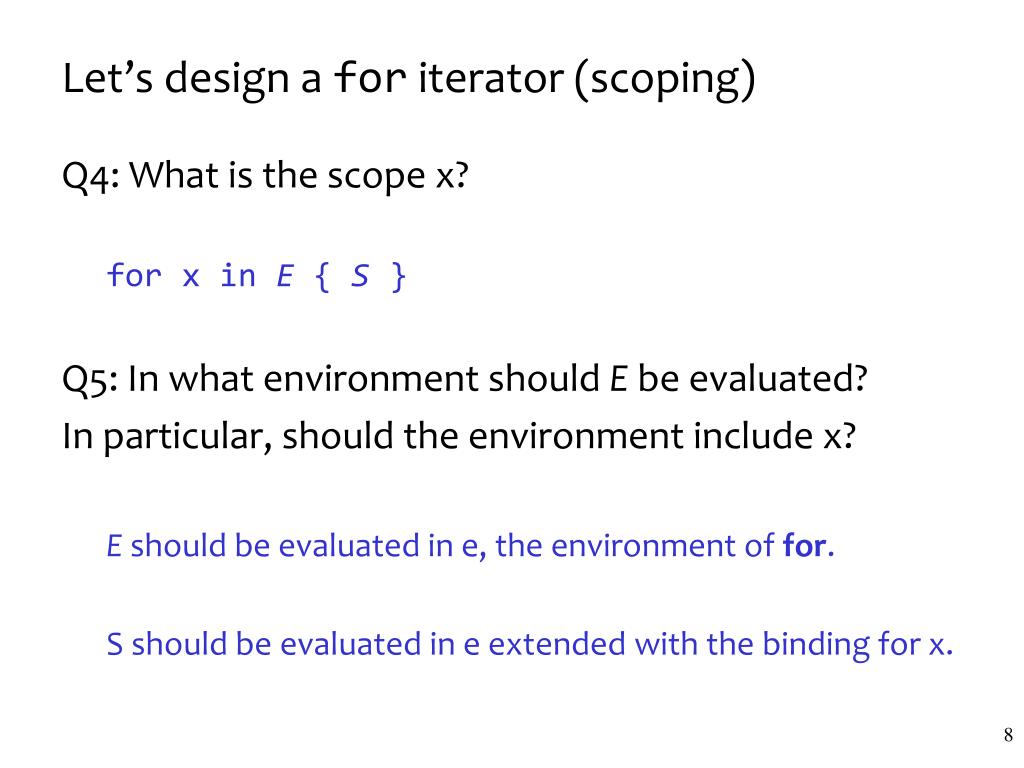Viewport: 1024px width, 768px height.
Task: Click the word 'scoping' in the title
Action: pos(664,80)
